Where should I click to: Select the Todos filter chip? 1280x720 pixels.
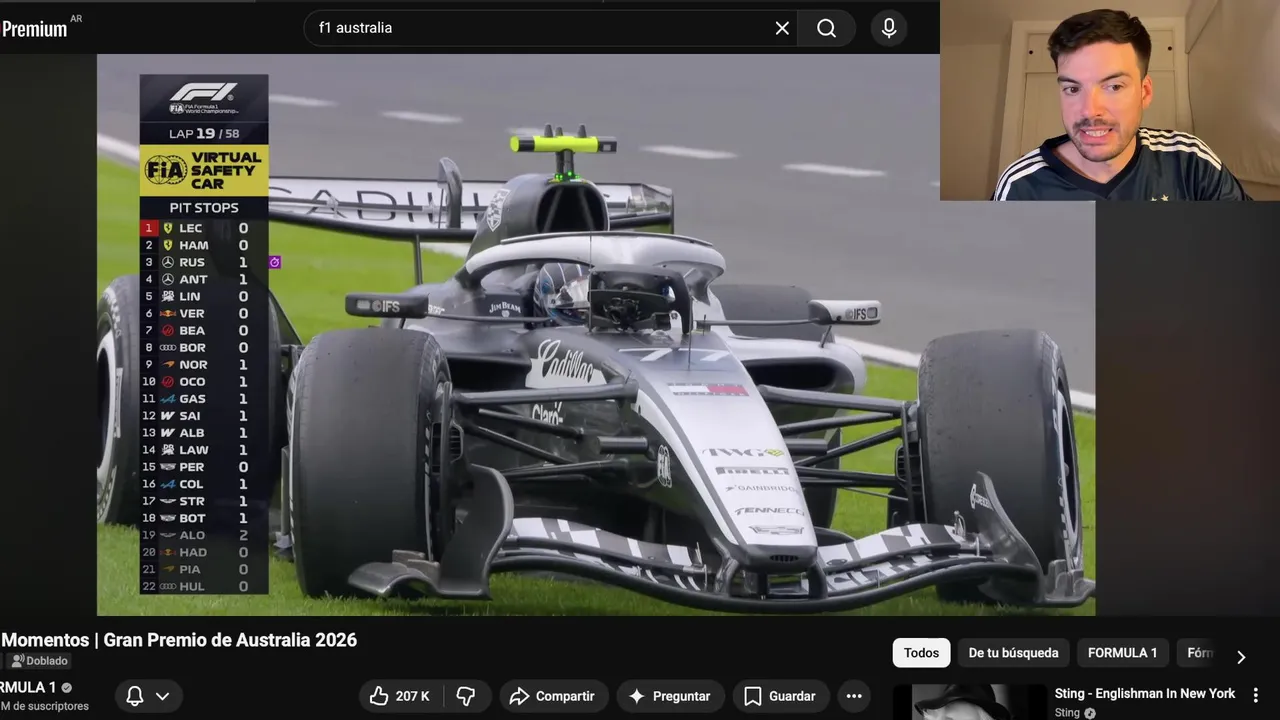coord(921,653)
